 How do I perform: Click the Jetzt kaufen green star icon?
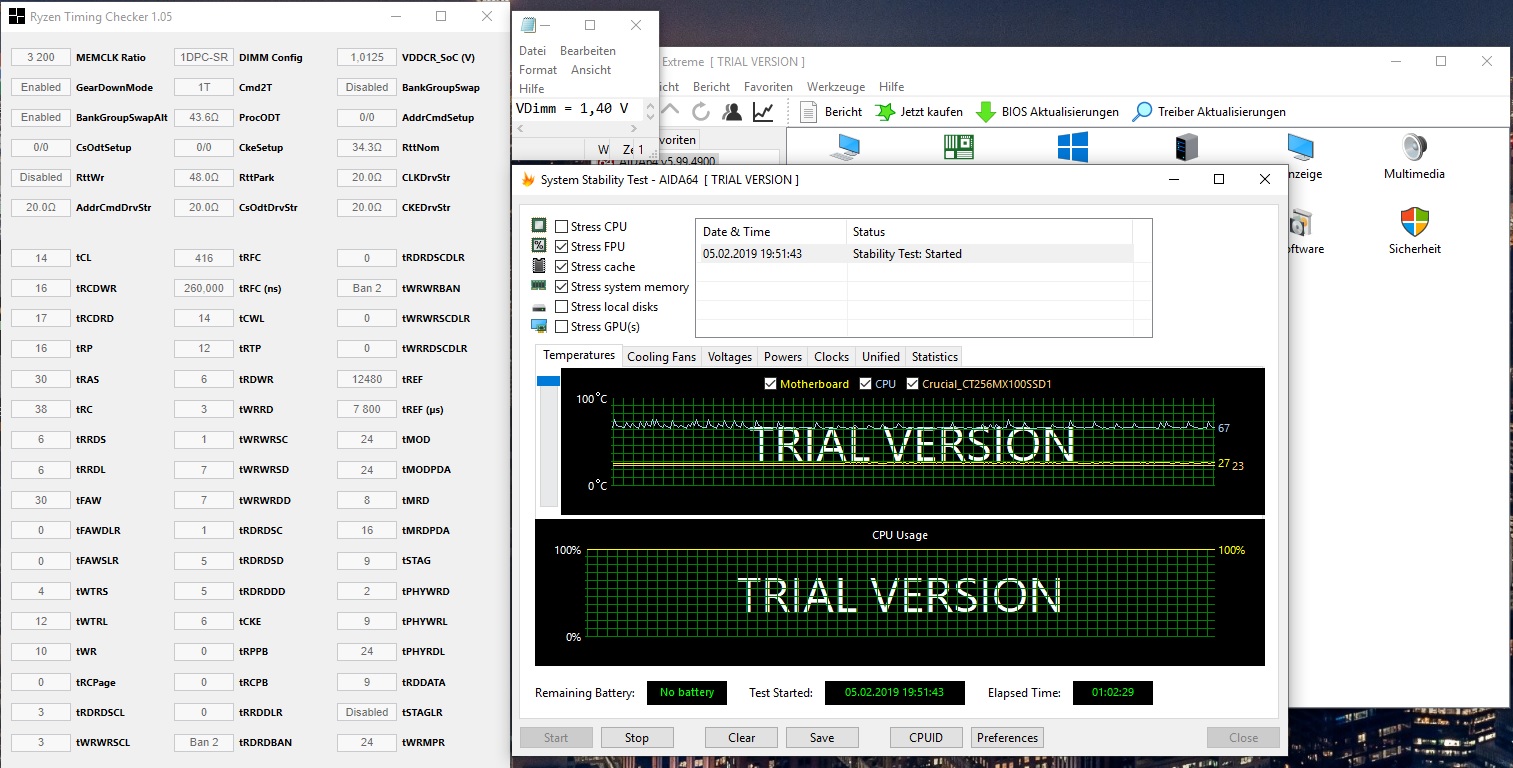pyautogui.click(x=885, y=111)
